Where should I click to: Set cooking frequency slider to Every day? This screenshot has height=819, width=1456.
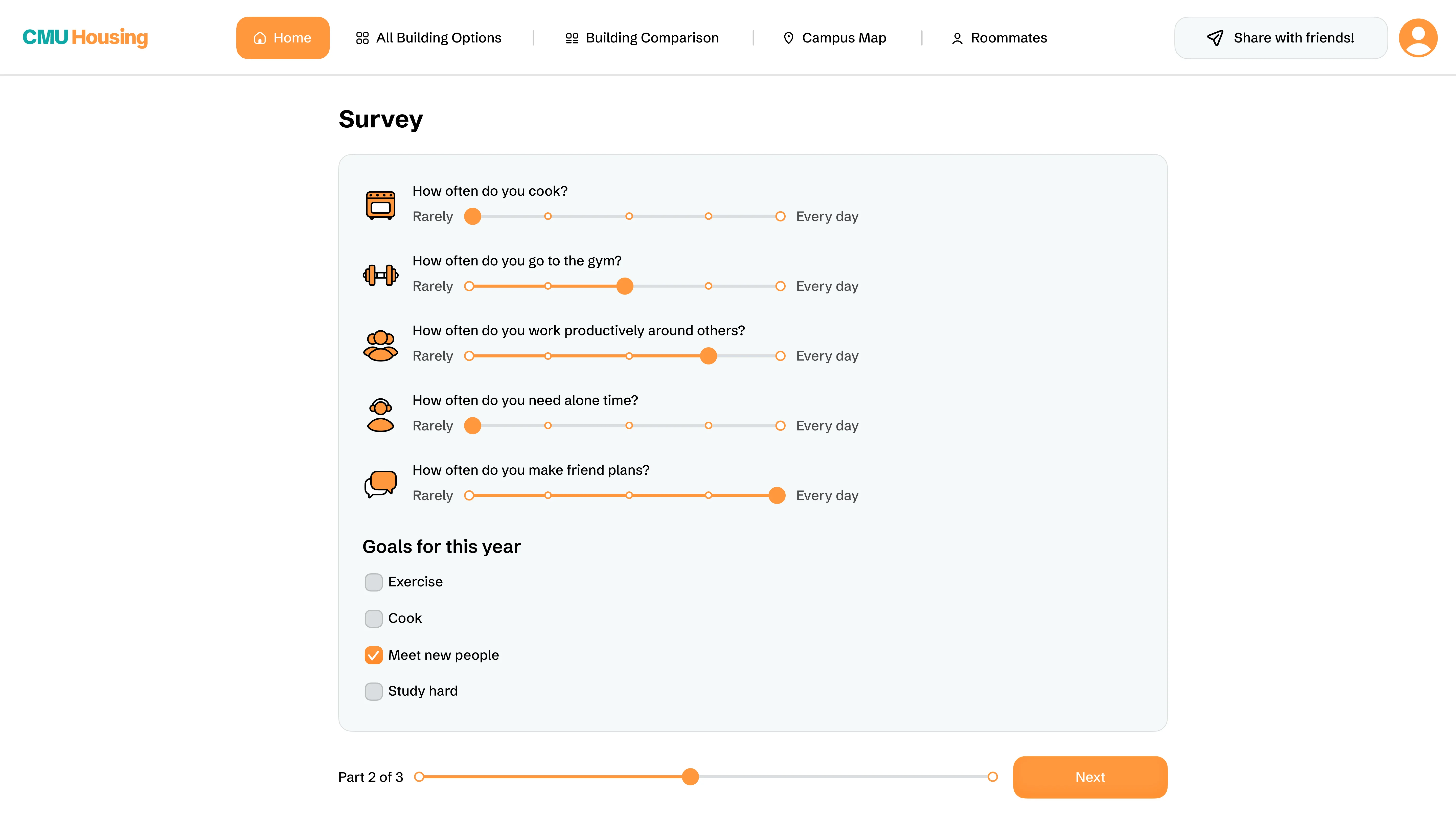780,216
